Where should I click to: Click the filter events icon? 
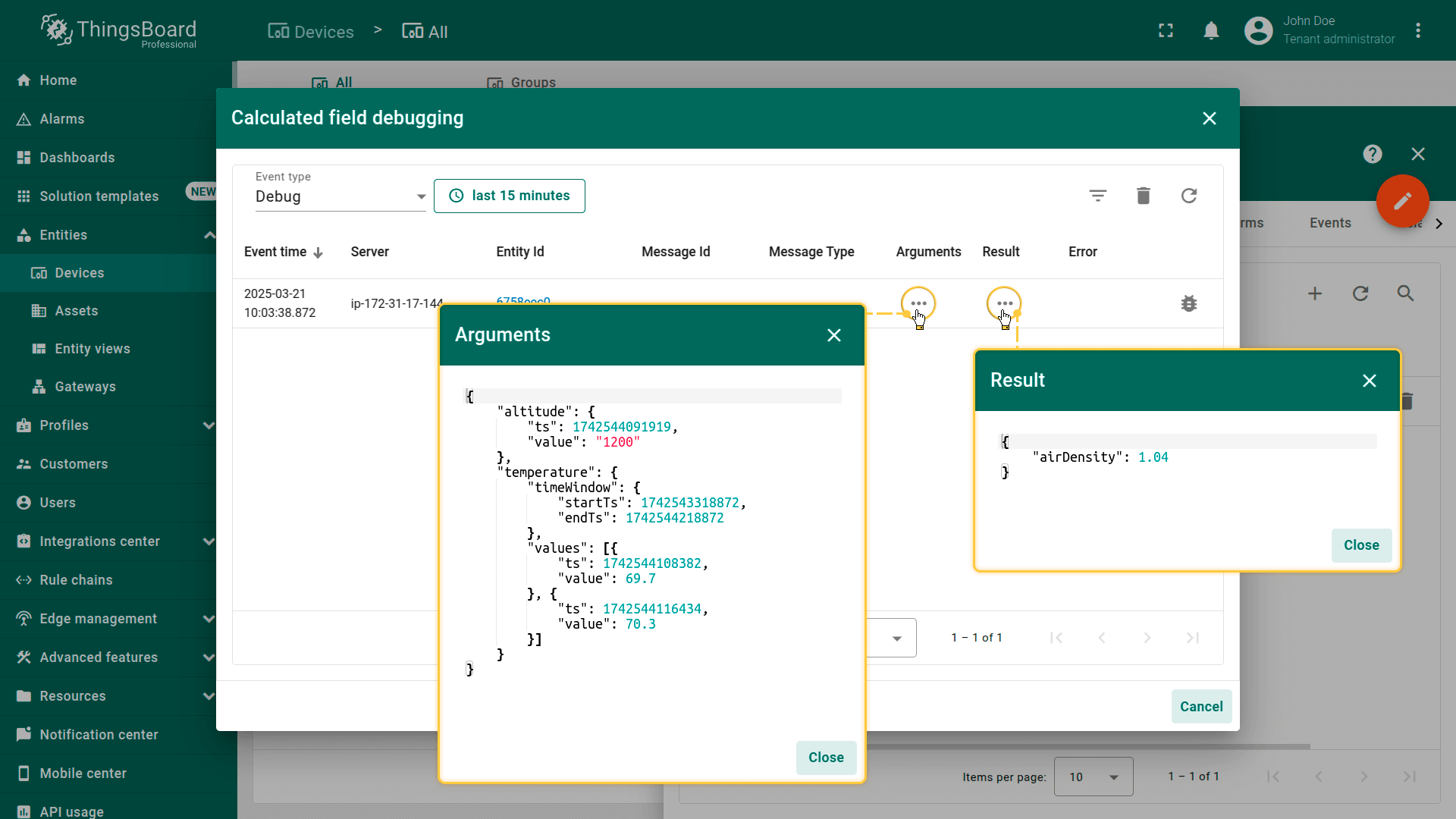click(1097, 196)
